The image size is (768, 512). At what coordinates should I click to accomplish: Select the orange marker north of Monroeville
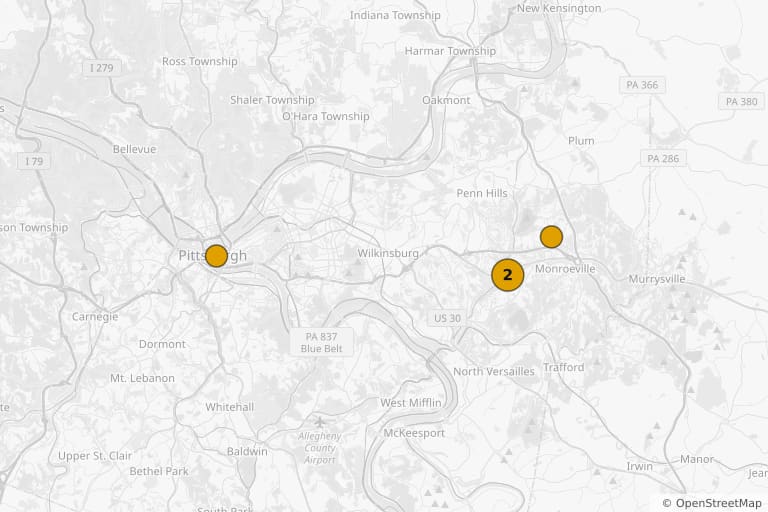[x=551, y=237]
